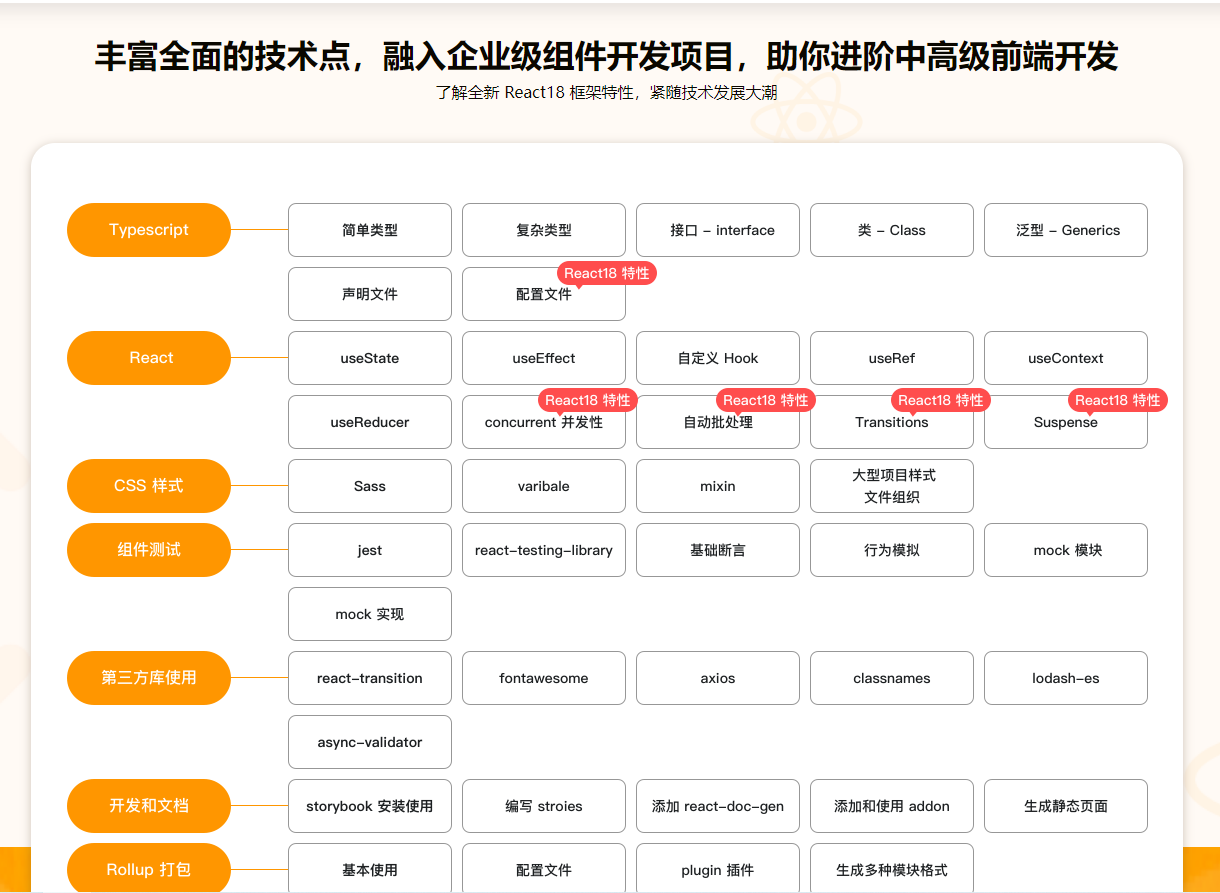Viewport: 1220px width, 893px height.
Task: Click the 大型项目样式文件组织 box
Action: pyautogui.click(x=892, y=486)
